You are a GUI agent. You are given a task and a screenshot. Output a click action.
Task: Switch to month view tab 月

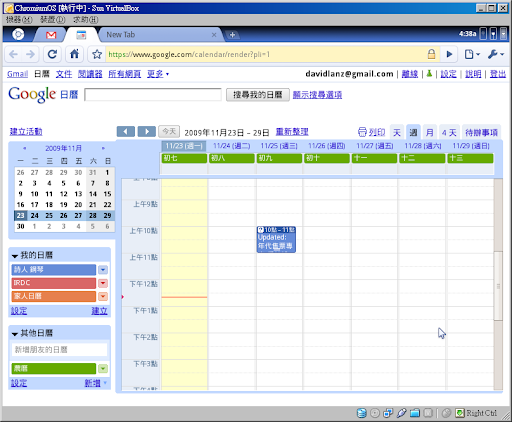point(430,133)
